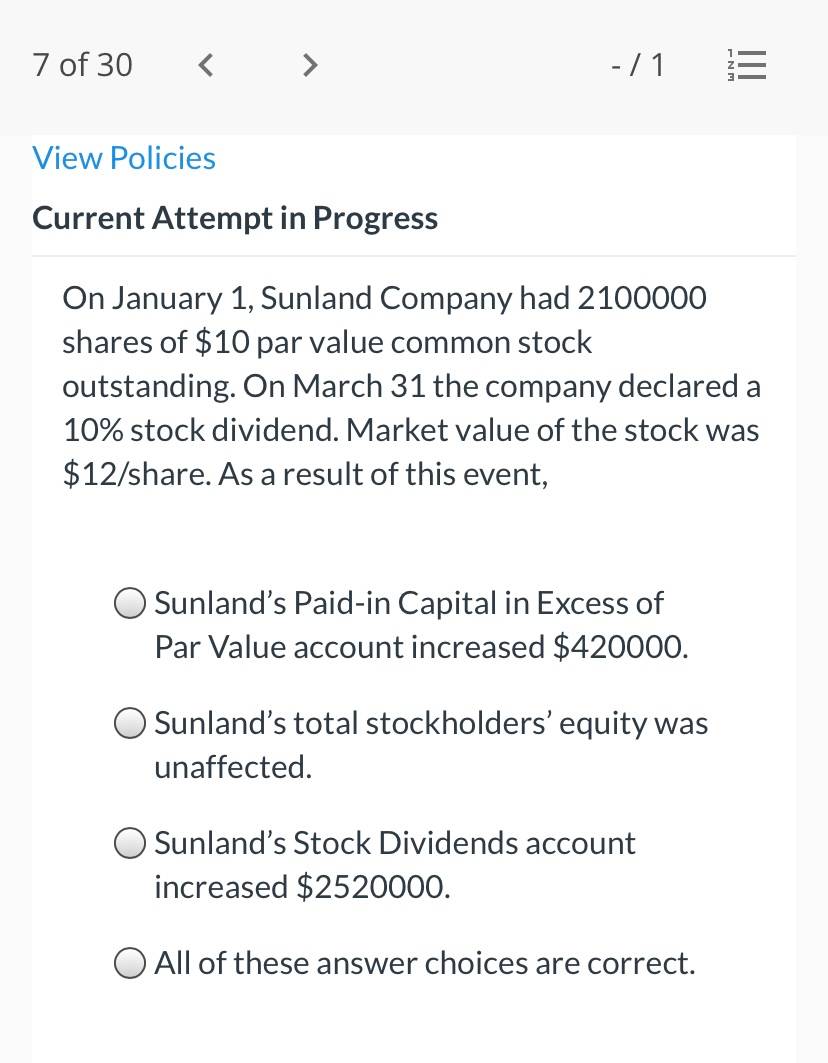The width and height of the screenshot is (828, 1063).
Task: Choose total stockholders' equity unaffected radio
Action: coord(130,723)
